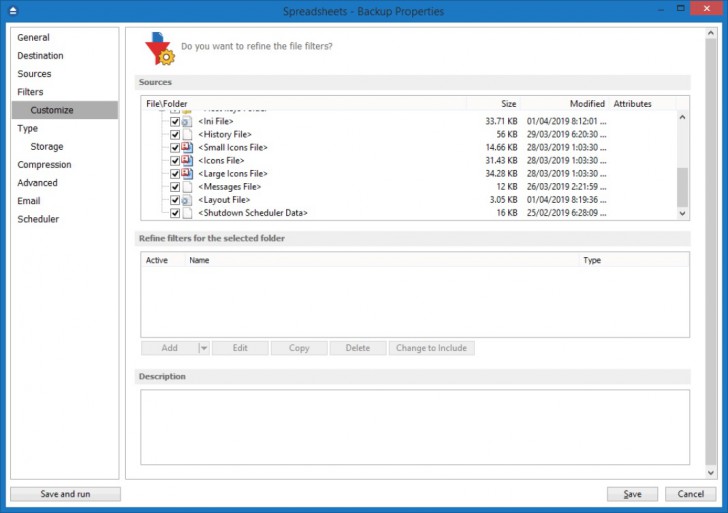
Task: Click the Change to Include button
Action: coord(431,348)
